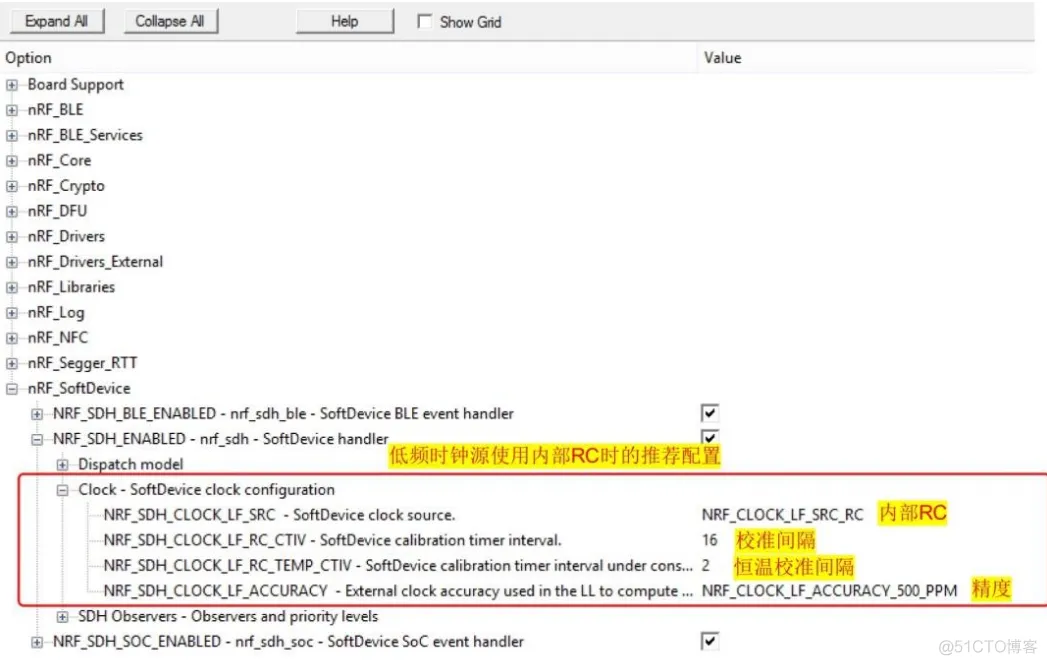Collapse the Clock configuration node
This screenshot has height=665, width=1047.
tap(63, 491)
